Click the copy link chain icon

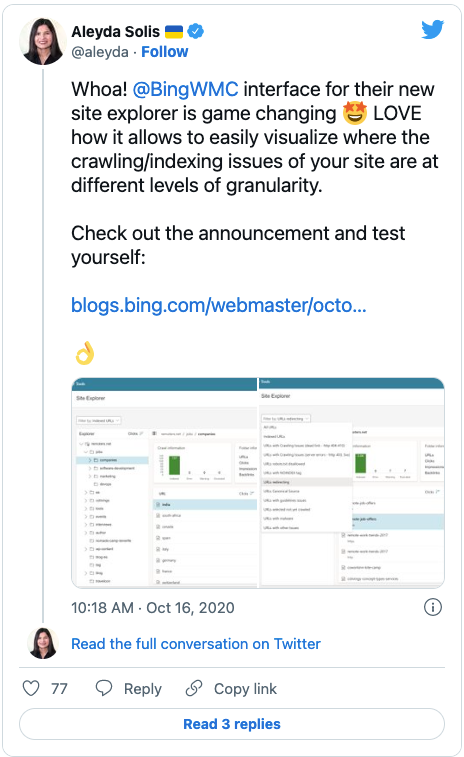[194, 688]
